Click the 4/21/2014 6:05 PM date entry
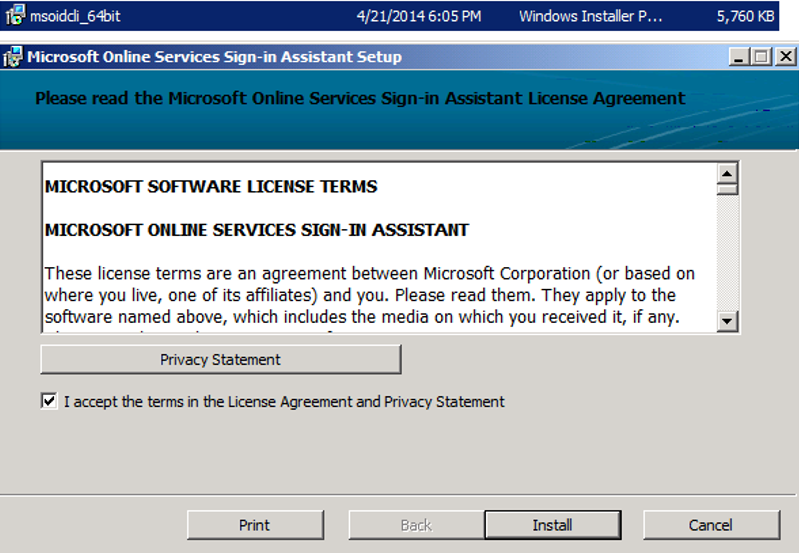The height and width of the screenshot is (553, 799). [418, 16]
